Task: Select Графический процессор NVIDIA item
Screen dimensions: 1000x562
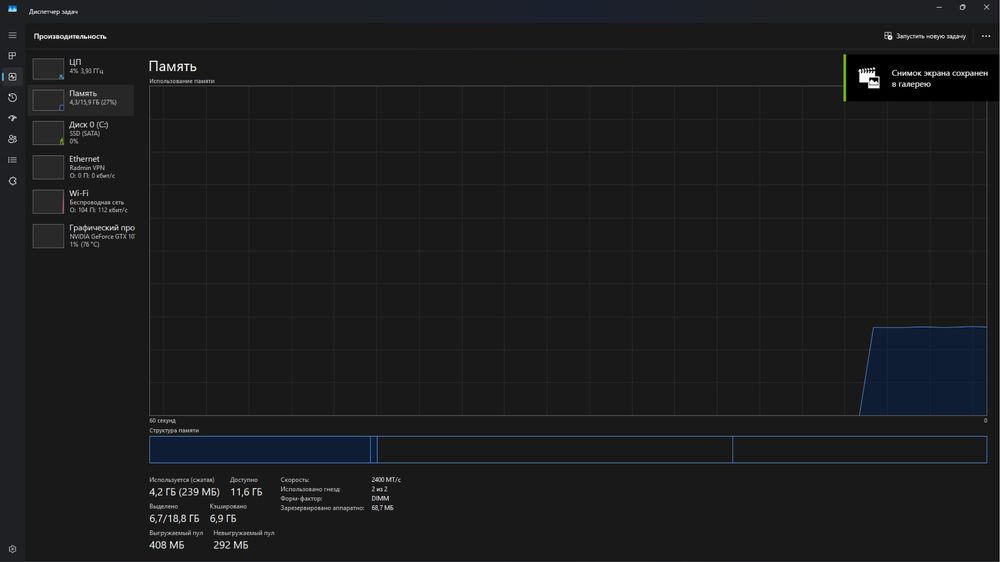Action: (82, 236)
